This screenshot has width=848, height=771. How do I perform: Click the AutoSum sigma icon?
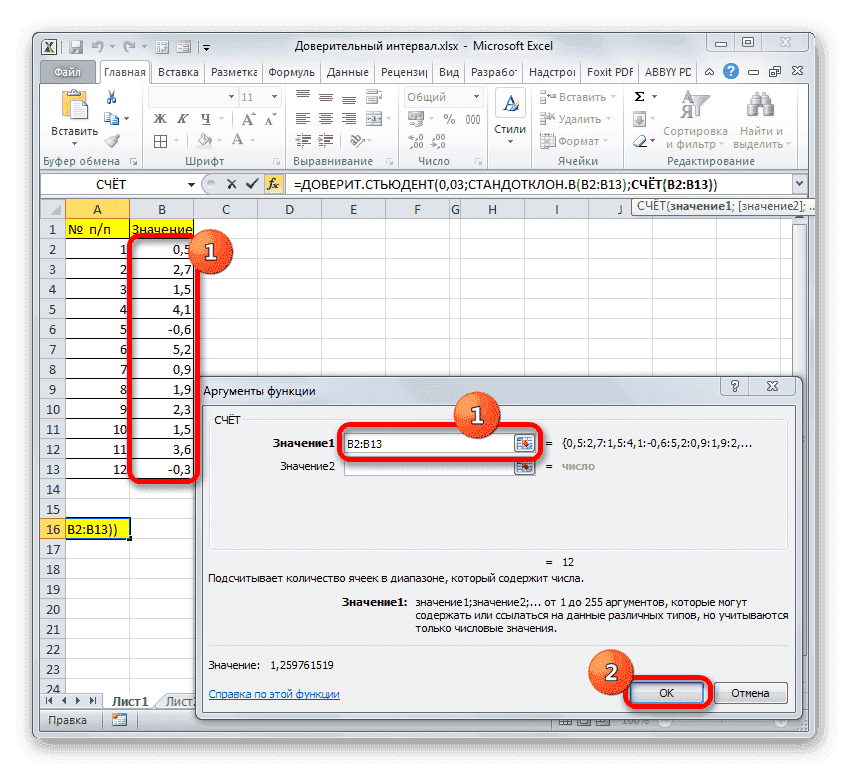pyautogui.click(x=637, y=95)
